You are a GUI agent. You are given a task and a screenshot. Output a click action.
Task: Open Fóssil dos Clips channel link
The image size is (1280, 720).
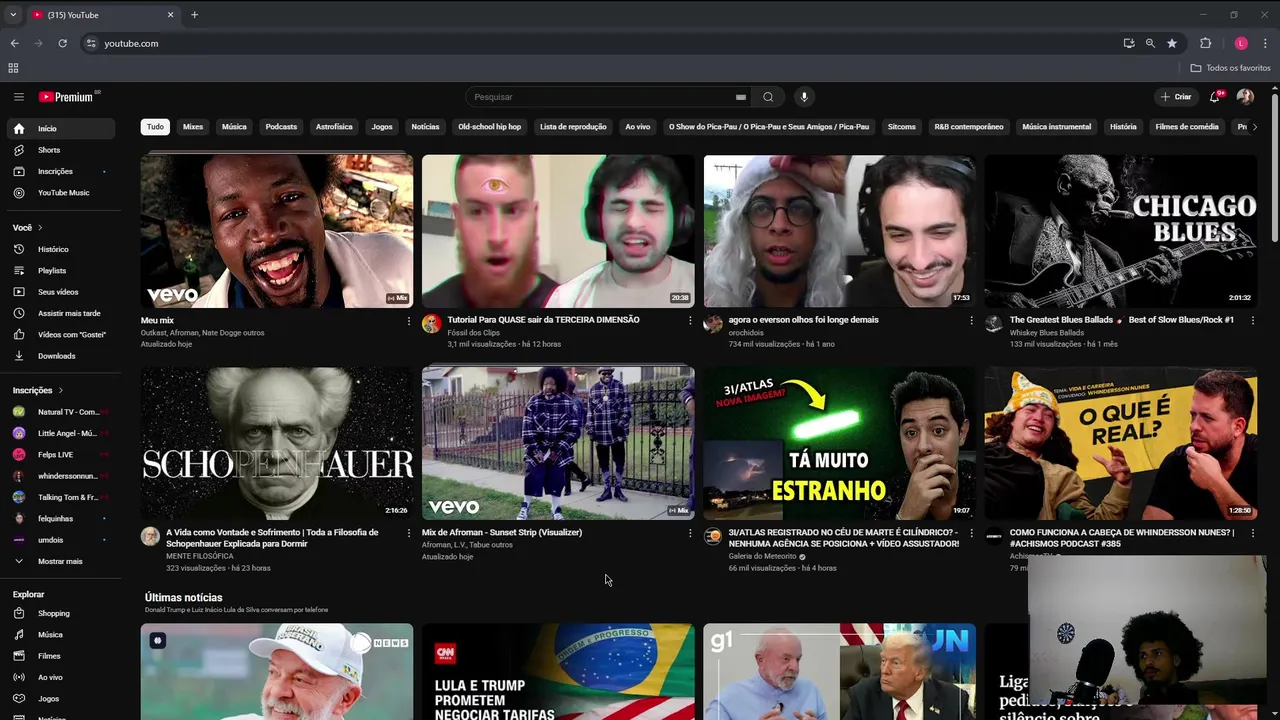(x=473, y=333)
